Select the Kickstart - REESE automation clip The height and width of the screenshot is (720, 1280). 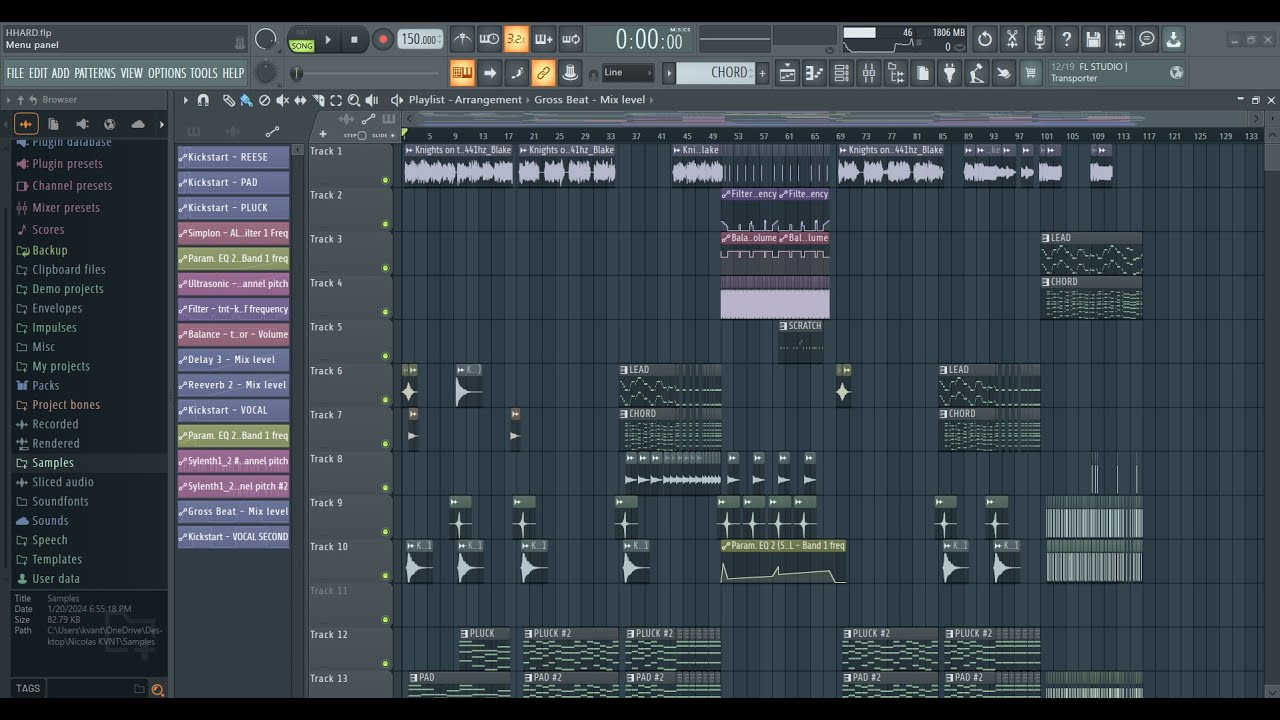pyautogui.click(x=233, y=157)
